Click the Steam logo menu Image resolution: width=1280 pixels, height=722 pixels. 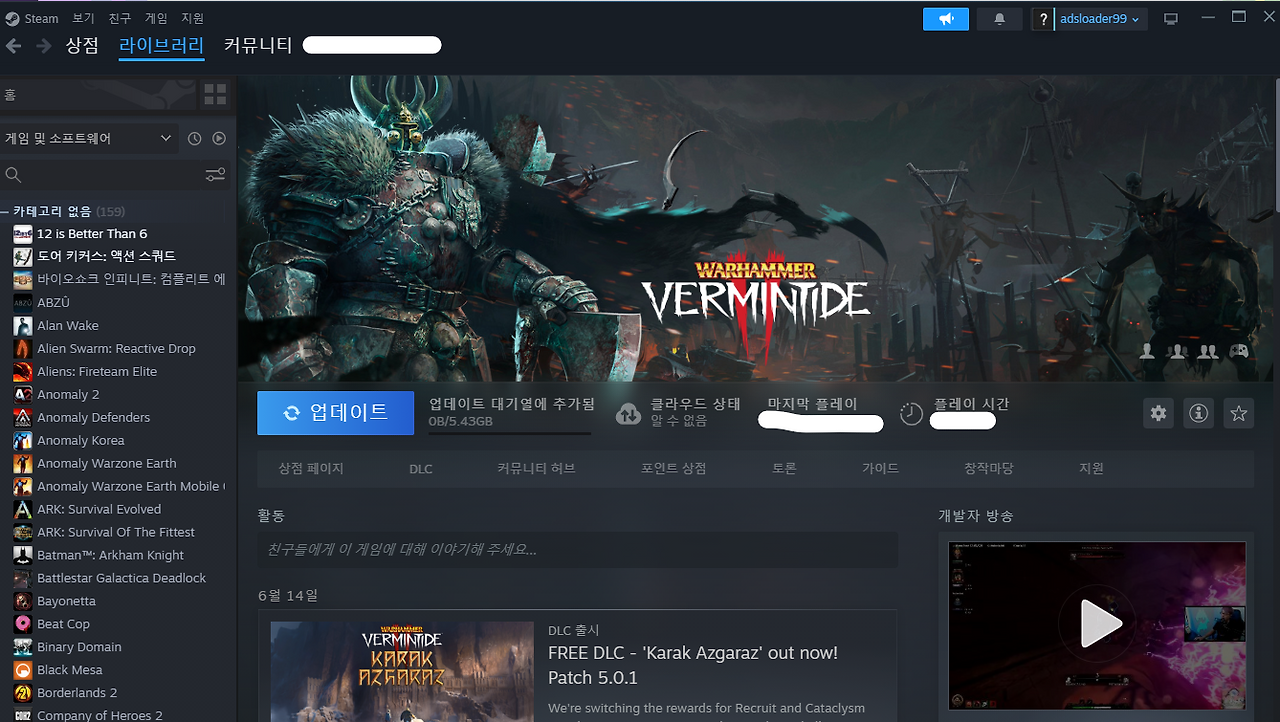pyautogui.click(x=32, y=18)
